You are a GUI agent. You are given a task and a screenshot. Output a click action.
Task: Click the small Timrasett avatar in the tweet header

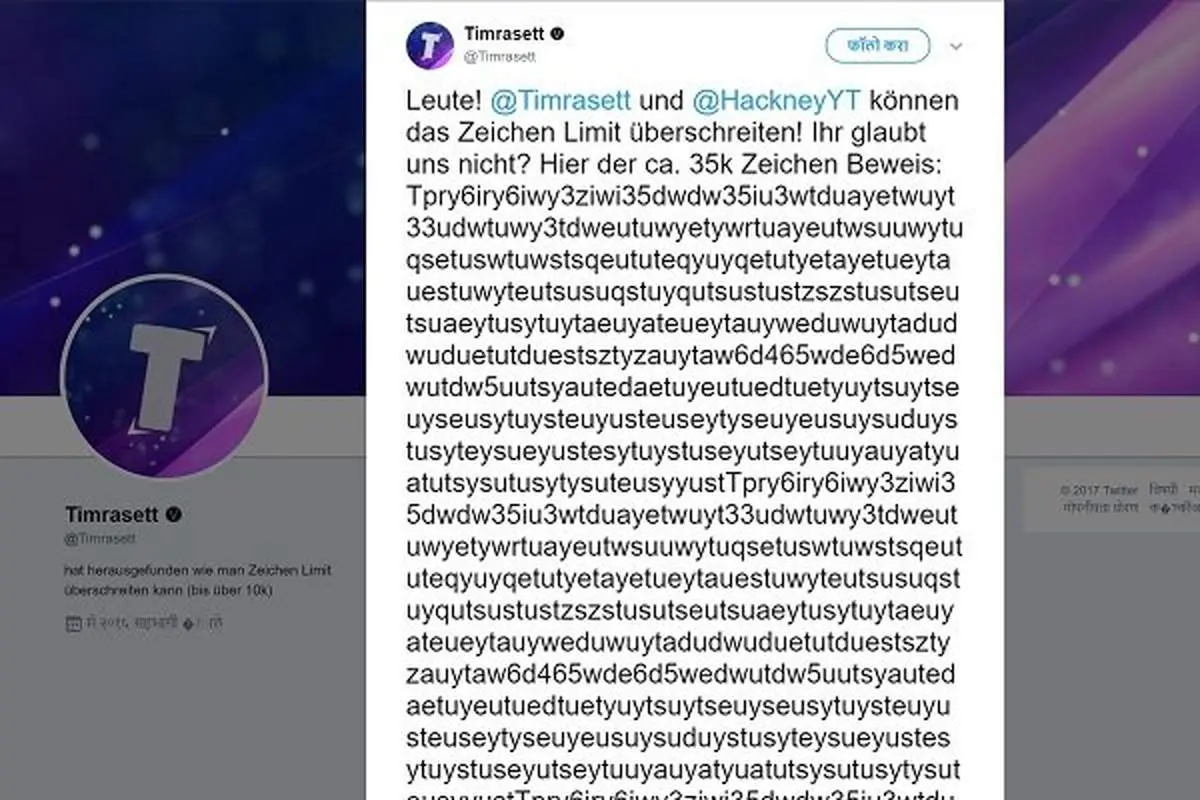tap(430, 45)
